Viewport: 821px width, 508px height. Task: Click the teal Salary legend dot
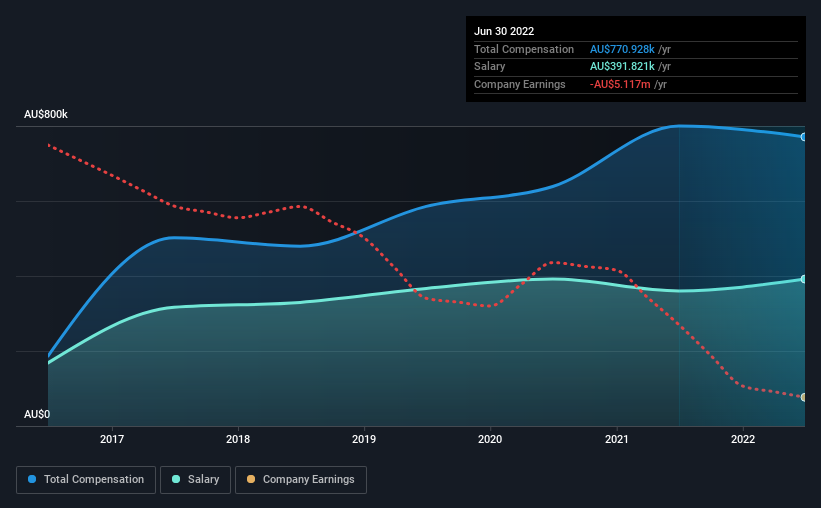tap(176, 479)
